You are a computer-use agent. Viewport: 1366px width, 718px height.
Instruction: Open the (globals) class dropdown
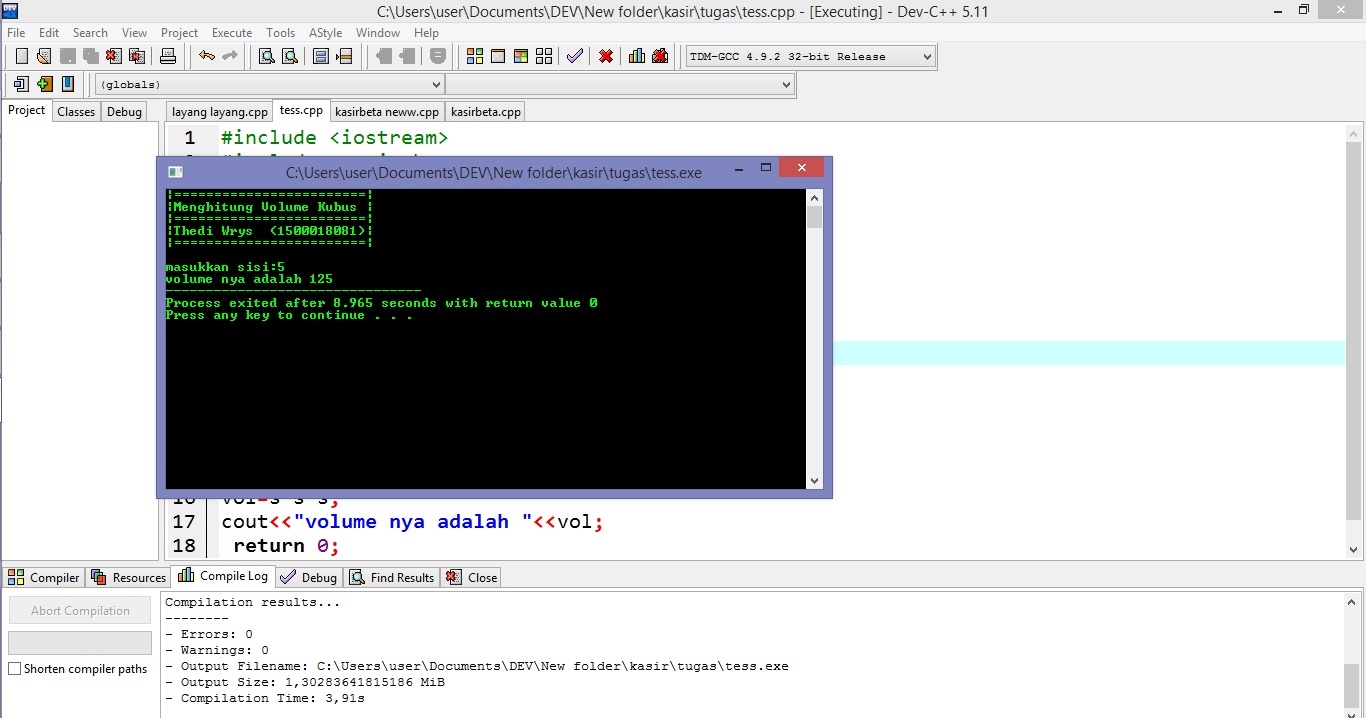coord(269,84)
